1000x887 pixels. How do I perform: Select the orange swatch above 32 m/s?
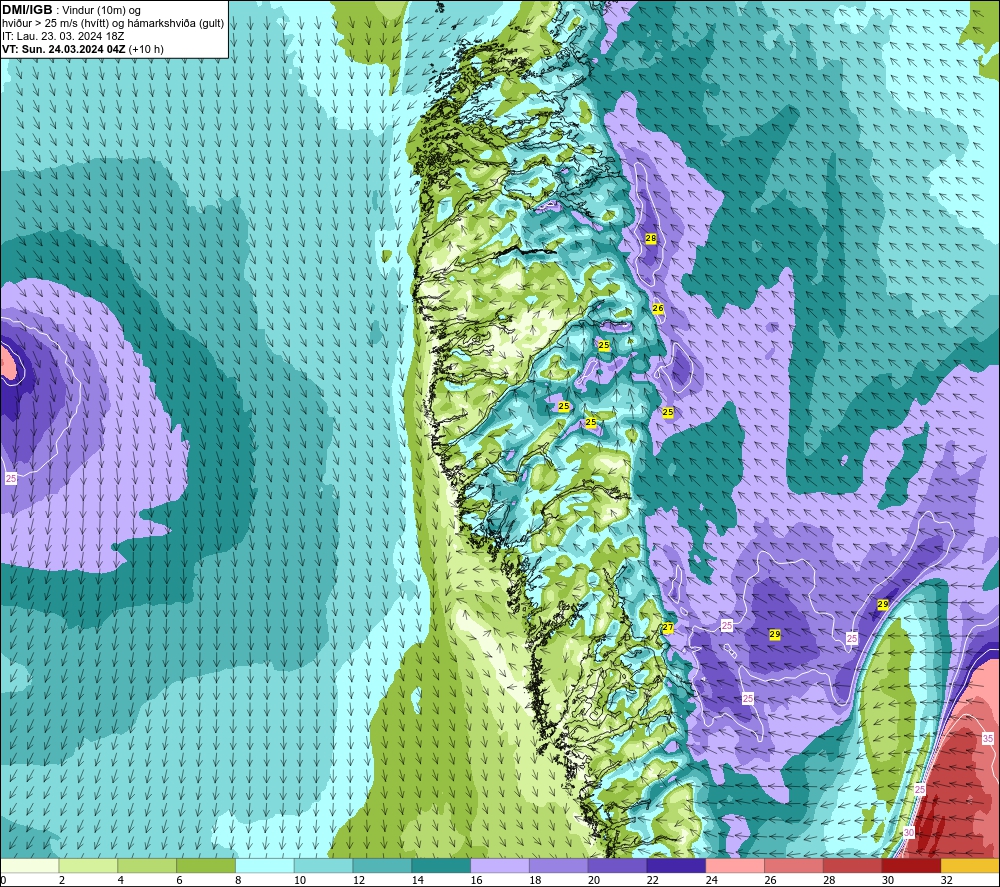pyautogui.click(x=970, y=865)
